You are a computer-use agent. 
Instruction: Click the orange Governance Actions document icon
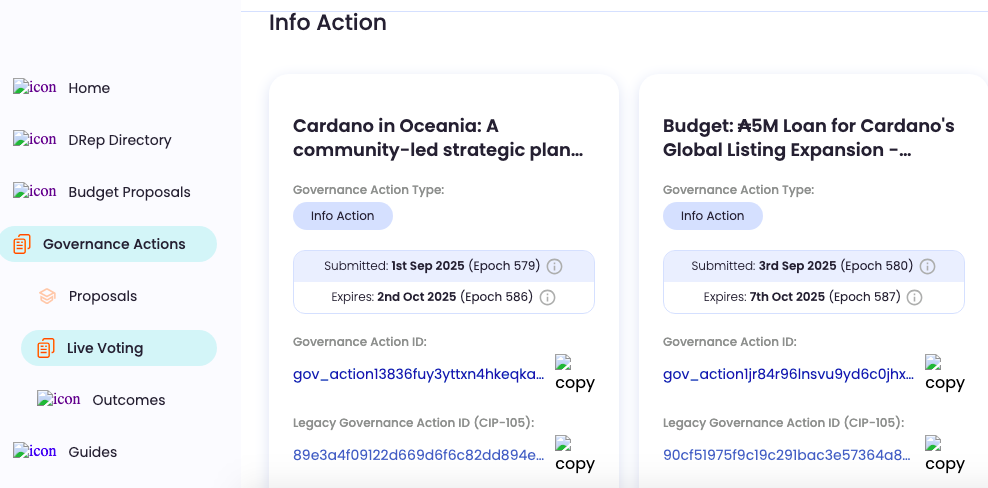tap(22, 244)
